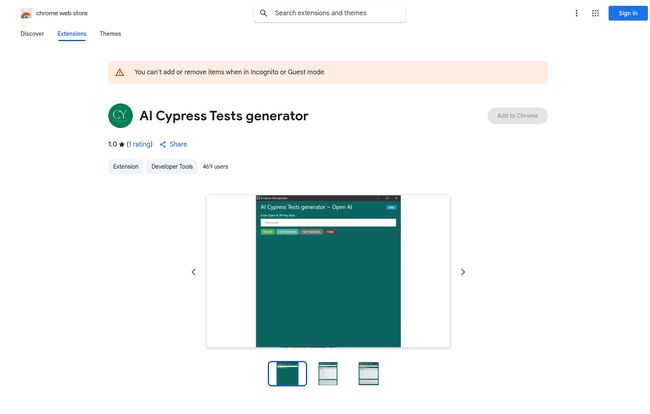Screen dimensions: 650x414
Task: Show the previous screenshot with left arrow
Action: (194, 272)
